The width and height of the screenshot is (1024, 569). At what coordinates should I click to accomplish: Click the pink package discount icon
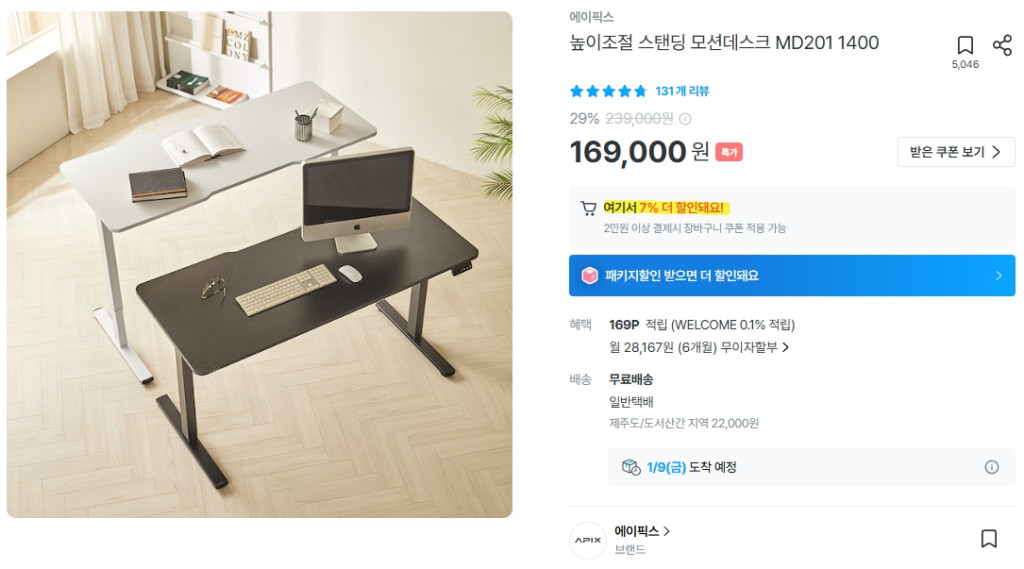point(590,276)
